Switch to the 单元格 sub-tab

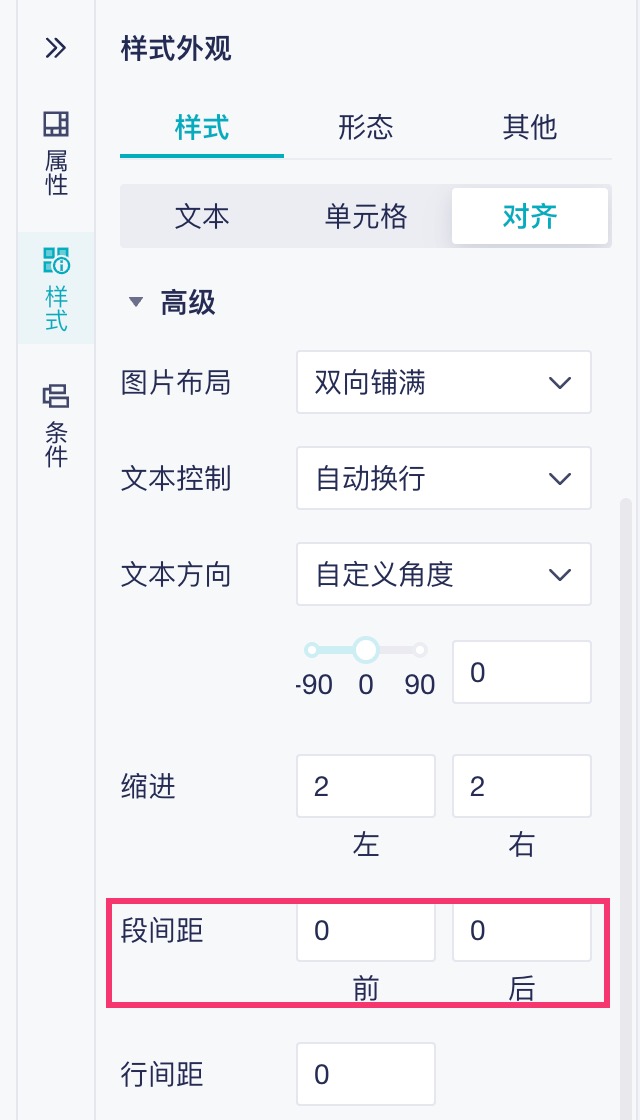point(366,217)
